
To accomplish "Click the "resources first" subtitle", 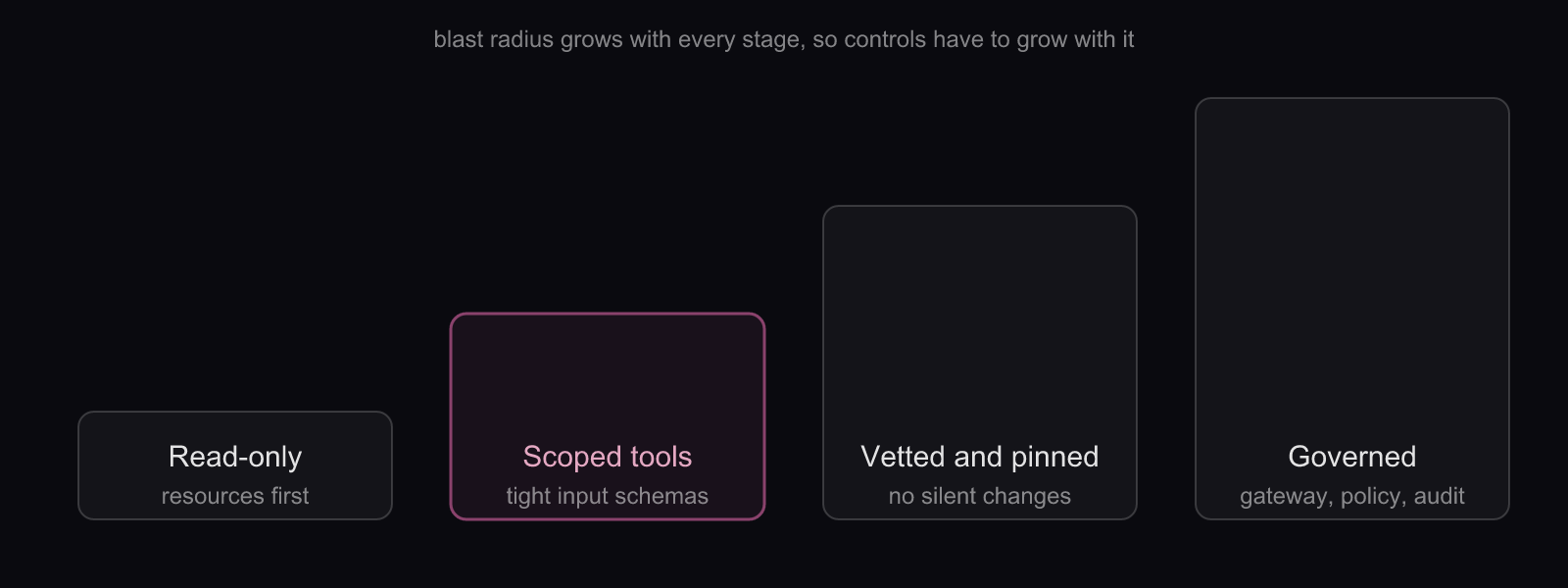I will 235,496.
